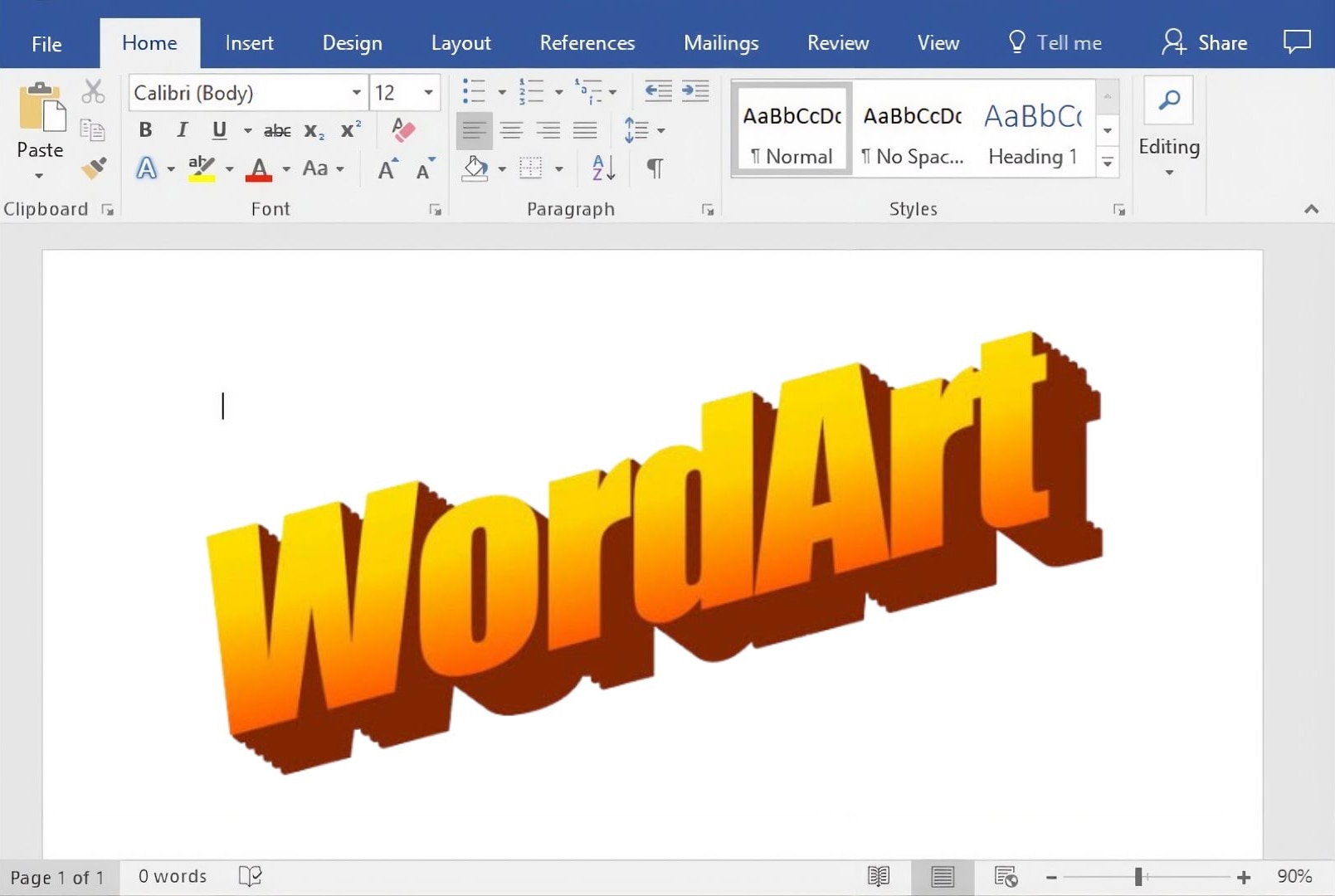
Task: Open the comments speech bubble icon
Action: (1297, 41)
